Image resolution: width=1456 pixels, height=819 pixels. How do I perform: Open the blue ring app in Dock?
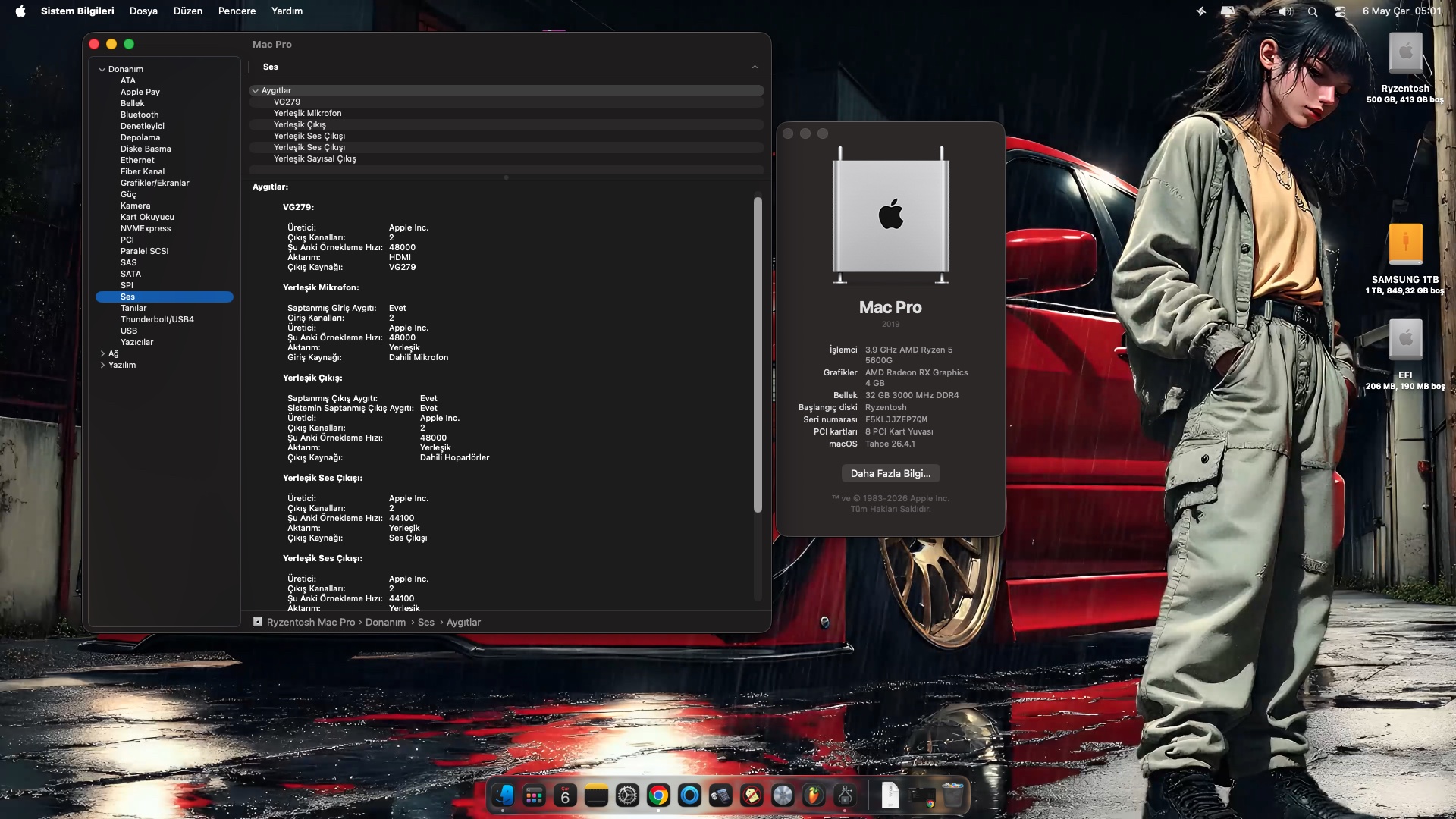click(x=689, y=795)
